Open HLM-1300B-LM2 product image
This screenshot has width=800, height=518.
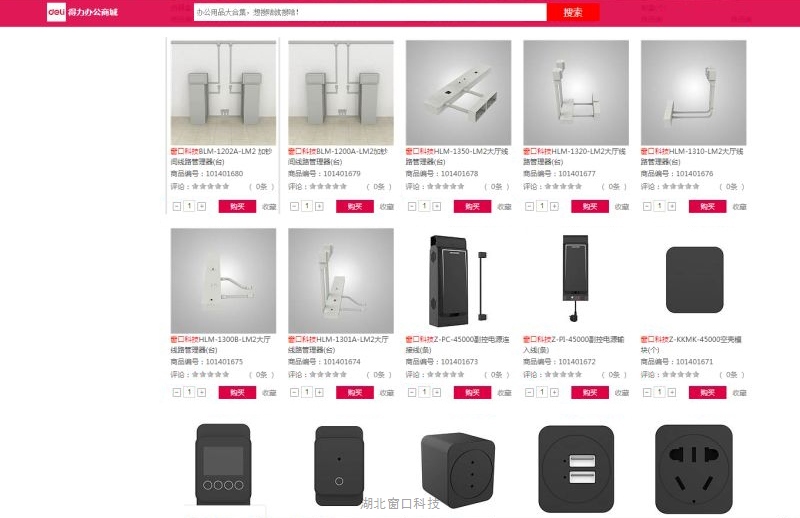point(223,281)
